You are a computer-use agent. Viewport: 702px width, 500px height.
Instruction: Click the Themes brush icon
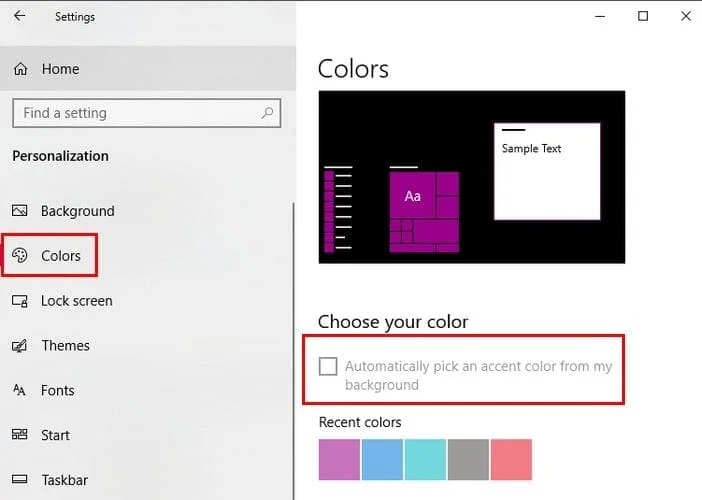pos(20,346)
